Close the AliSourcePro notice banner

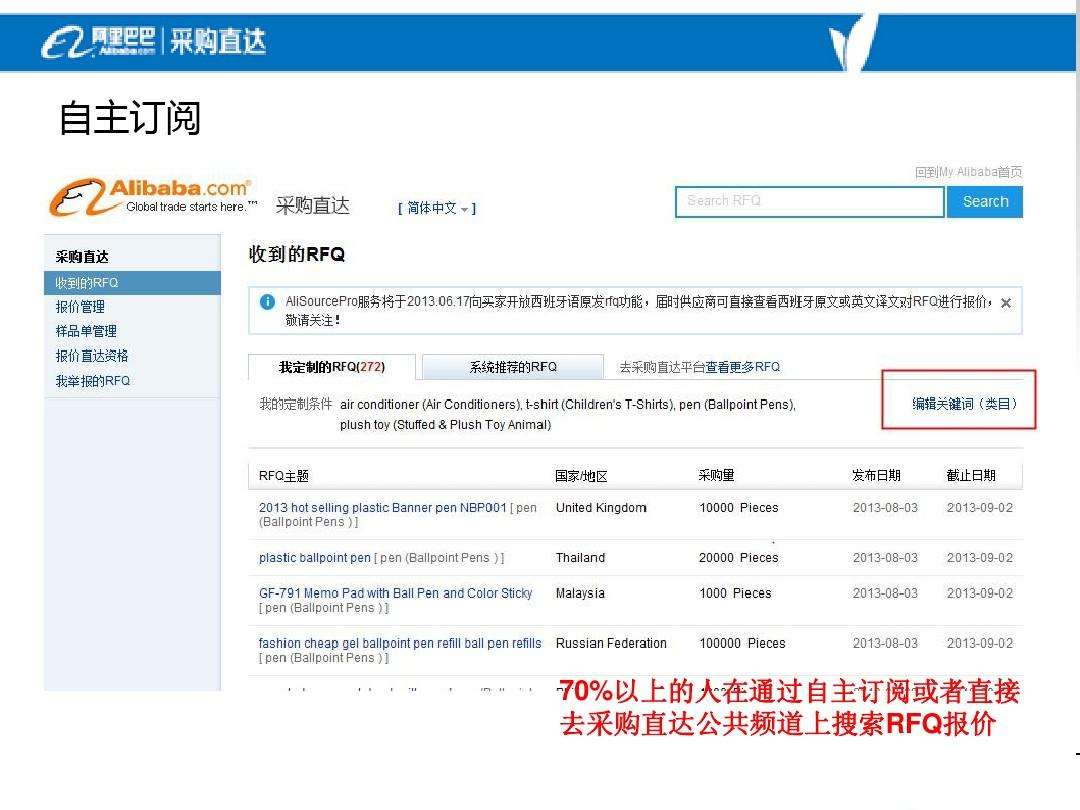click(x=1006, y=303)
